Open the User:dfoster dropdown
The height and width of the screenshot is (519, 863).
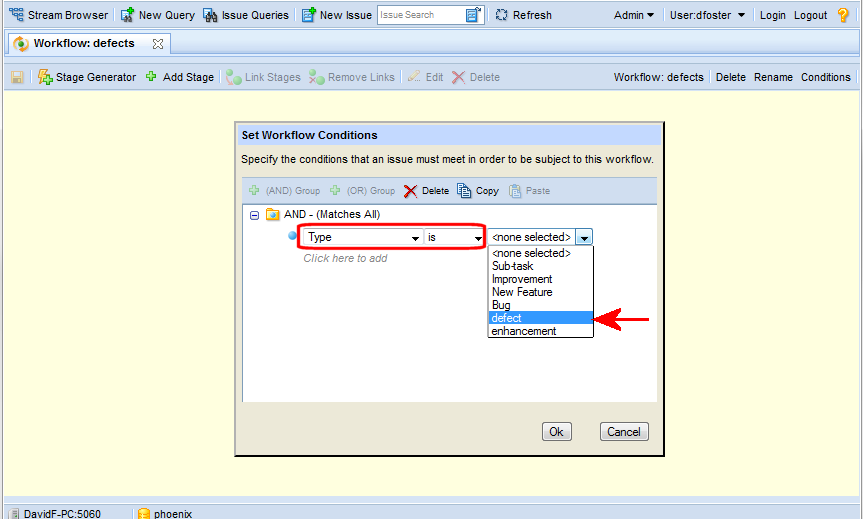(707, 15)
